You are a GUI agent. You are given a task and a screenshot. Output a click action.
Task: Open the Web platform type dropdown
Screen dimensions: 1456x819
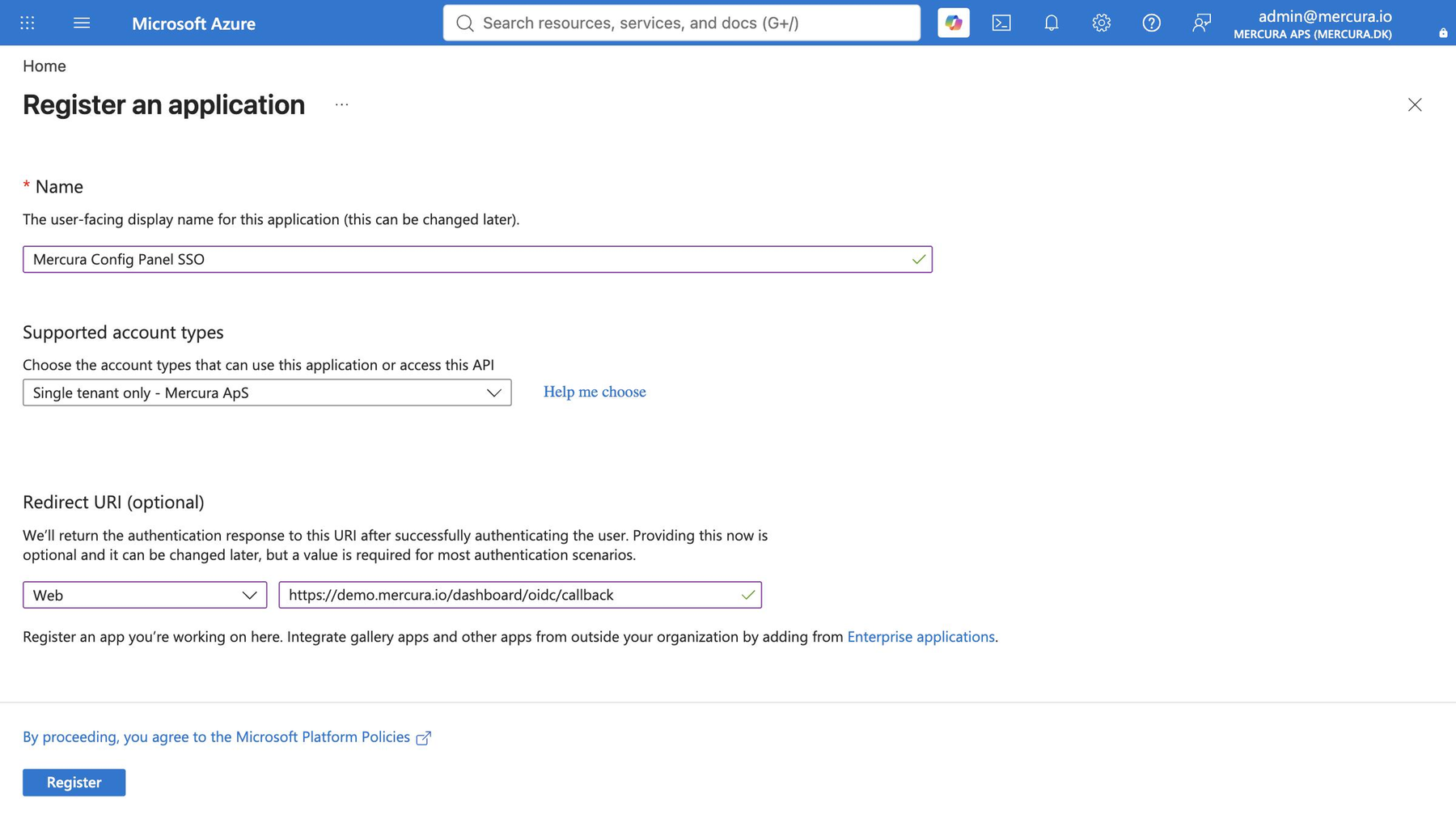(145, 595)
